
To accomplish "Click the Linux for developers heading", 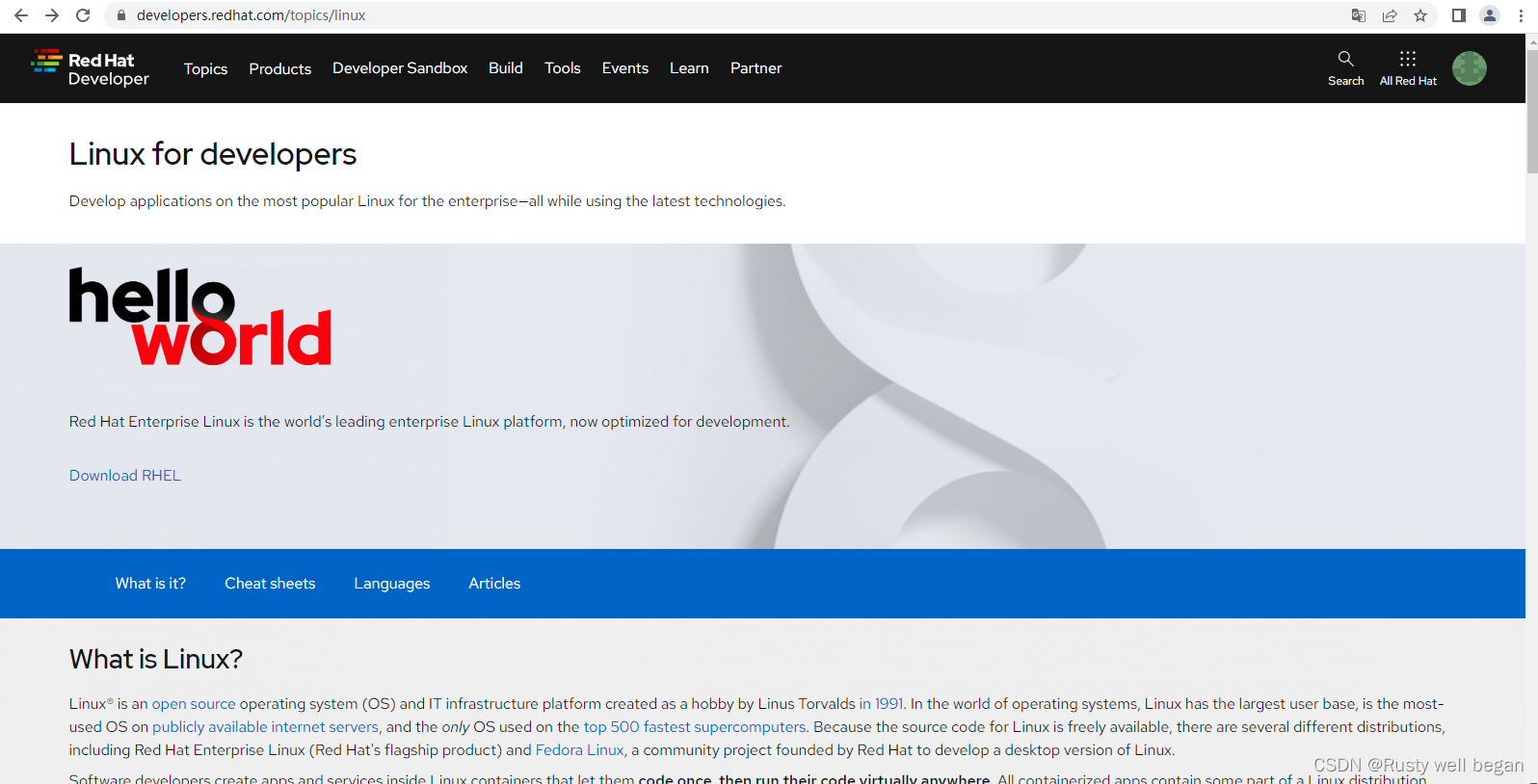I will (x=213, y=154).
